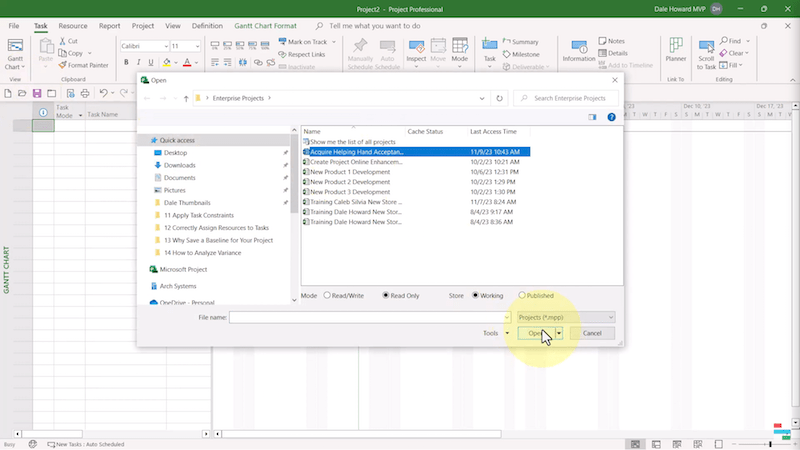The image size is (800, 450).
Task: Click the Cut scissors icon
Action: tap(62, 41)
